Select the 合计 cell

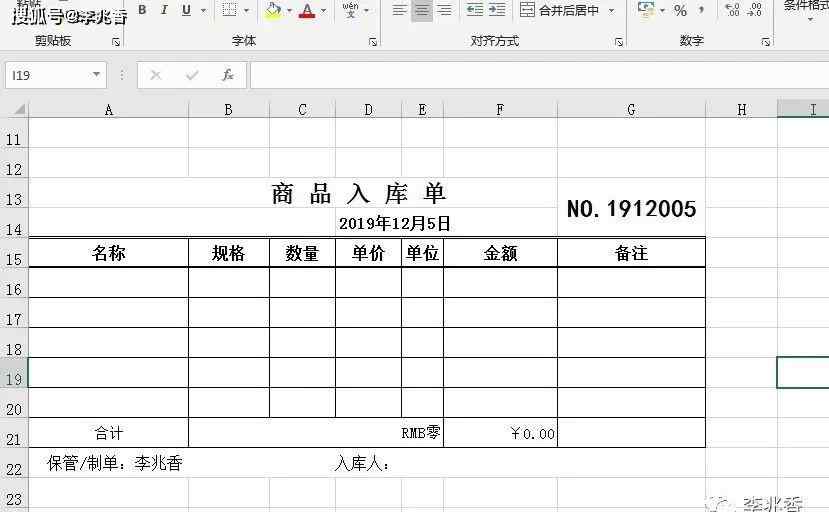coord(108,433)
